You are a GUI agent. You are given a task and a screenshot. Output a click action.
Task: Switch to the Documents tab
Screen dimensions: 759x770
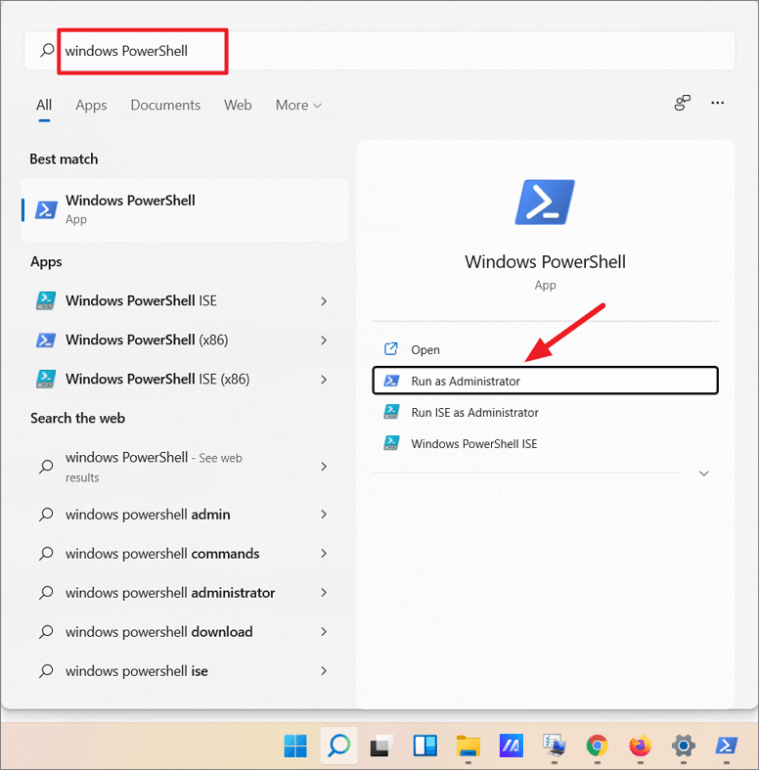pos(165,105)
